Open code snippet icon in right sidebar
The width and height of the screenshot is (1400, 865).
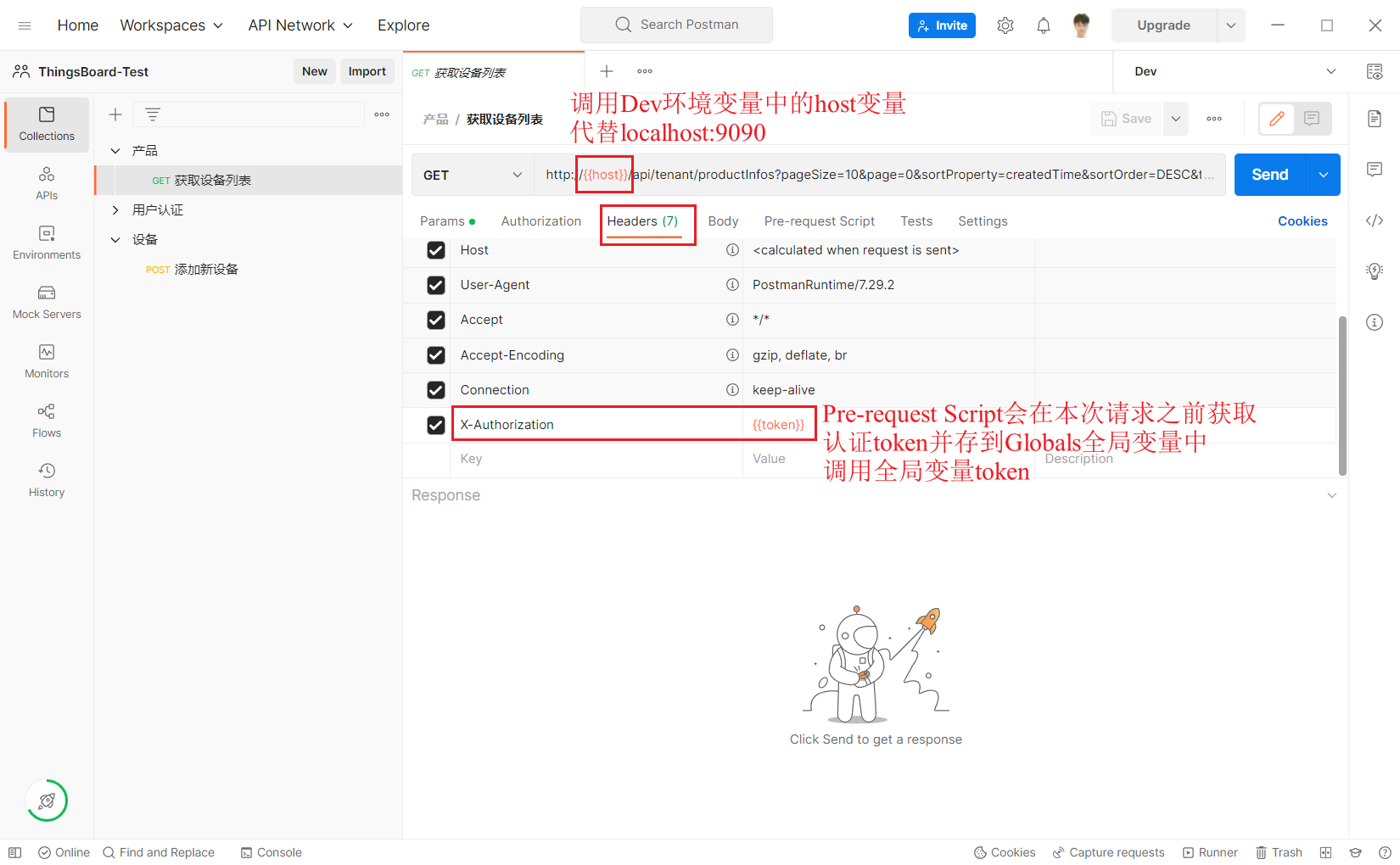click(x=1375, y=220)
